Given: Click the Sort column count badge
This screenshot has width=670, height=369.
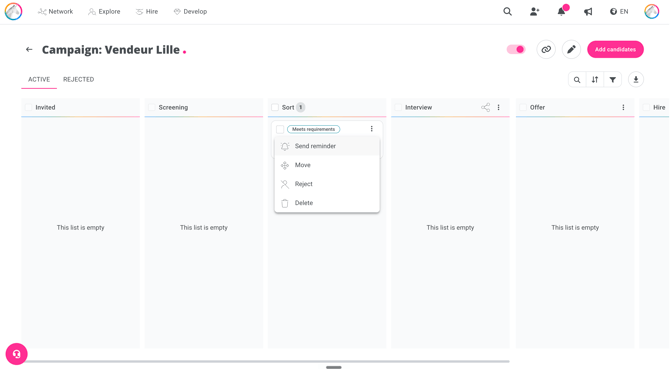Looking at the screenshot, I should click(301, 108).
